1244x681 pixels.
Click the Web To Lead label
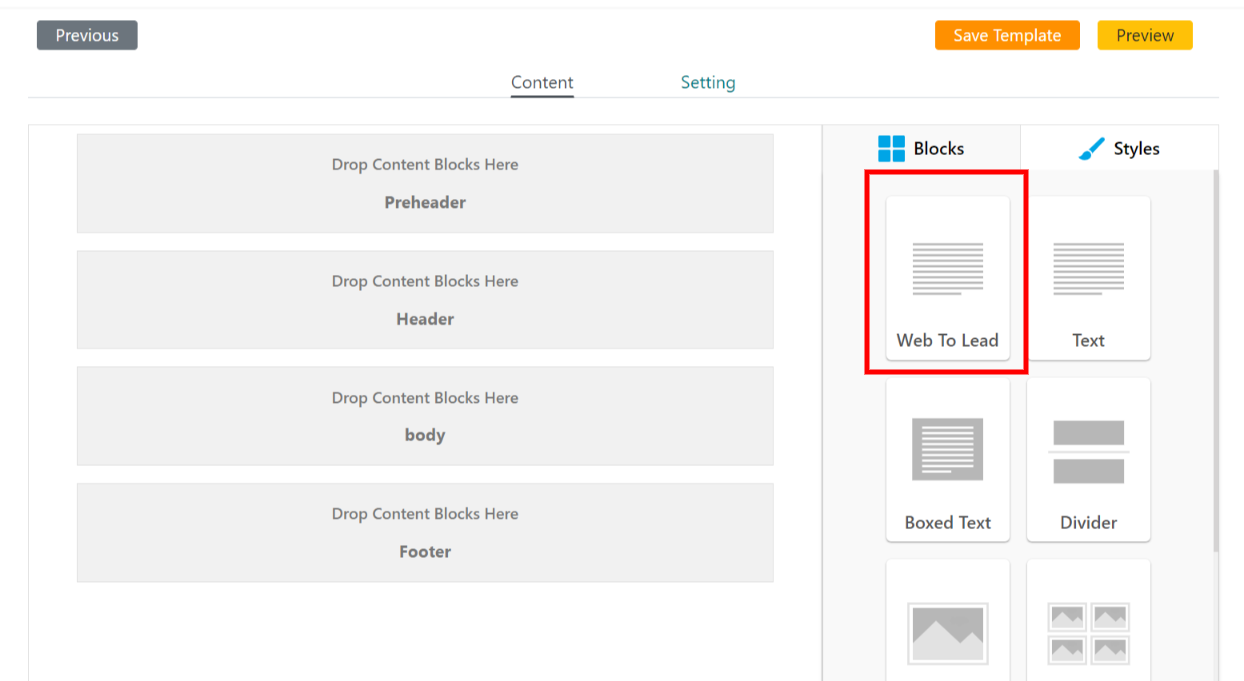coord(948,340)
